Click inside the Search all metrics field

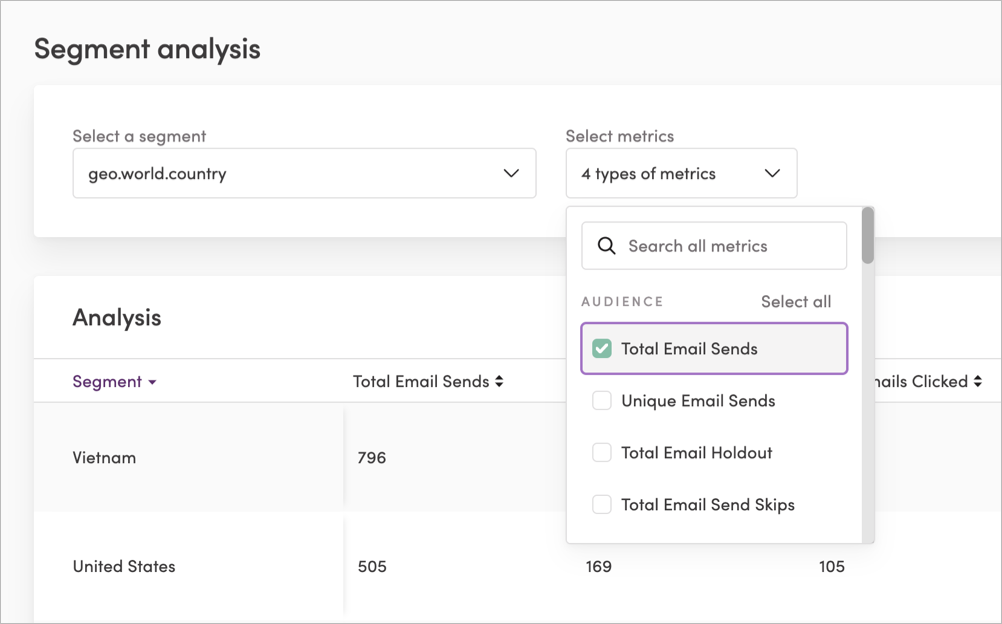click(714, 245)
